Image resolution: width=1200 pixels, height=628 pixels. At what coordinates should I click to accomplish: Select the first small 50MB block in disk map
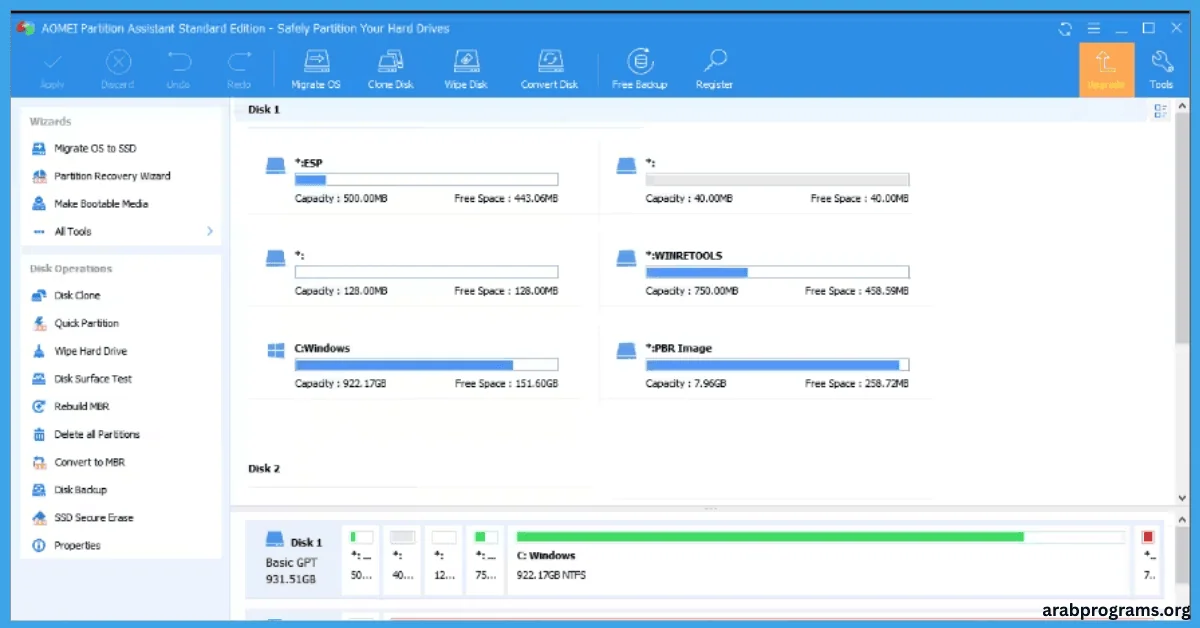tap(362, 558)
